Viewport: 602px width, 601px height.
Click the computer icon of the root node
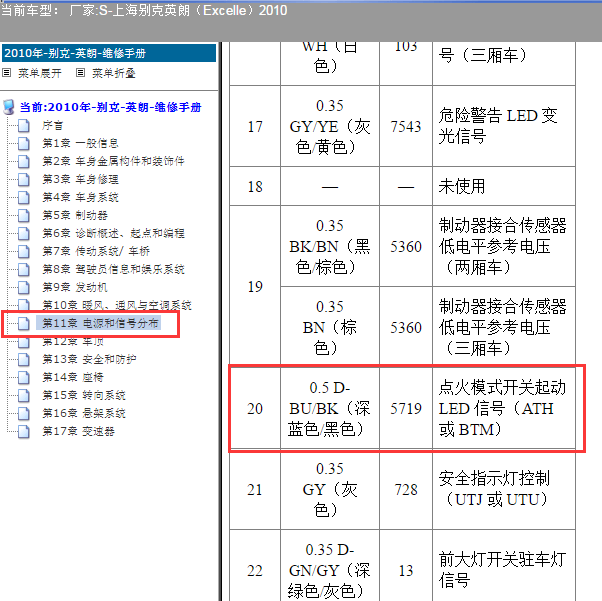click(8, 107)
